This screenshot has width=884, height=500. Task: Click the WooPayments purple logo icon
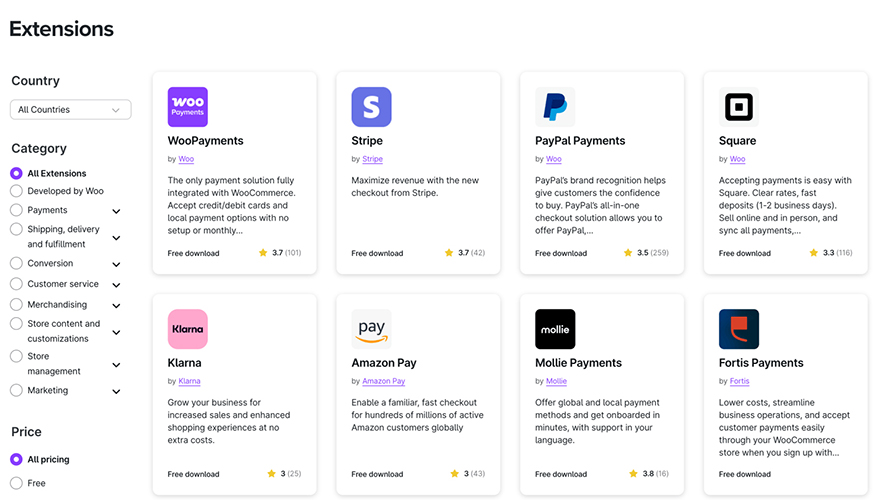coord(188,107)
